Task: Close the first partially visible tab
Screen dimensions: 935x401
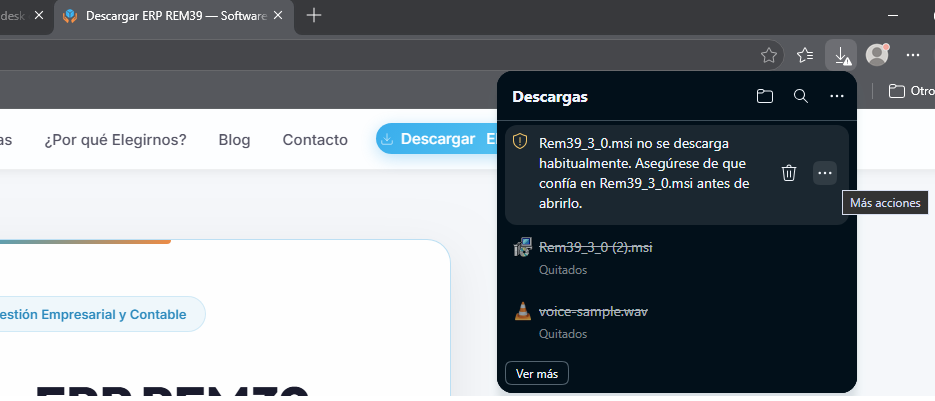Action: [x=39, y=16]
